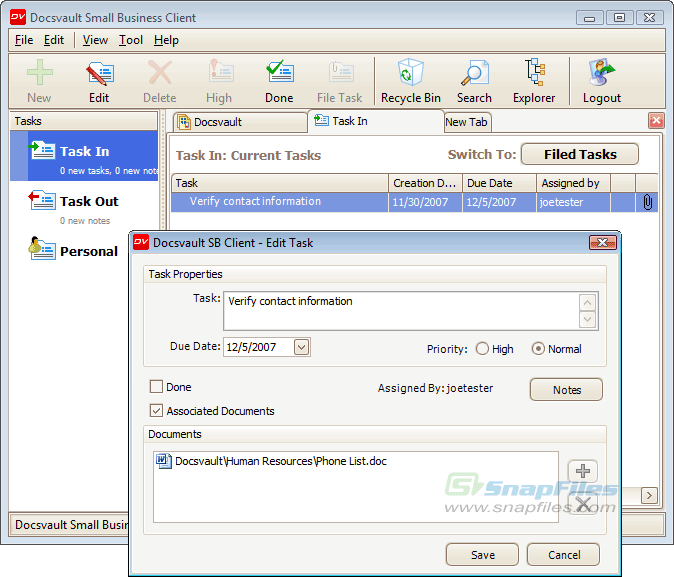Open the task Notes
The height and width of the screenshot is (577, 674).
point(567,390)
